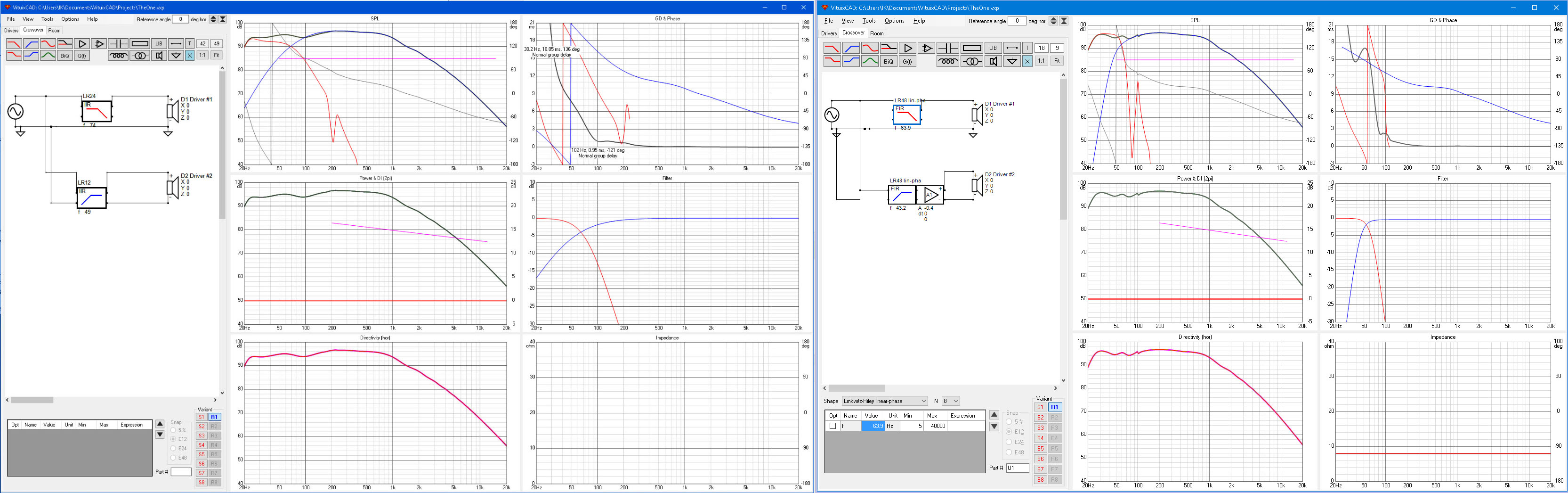Tick Opt checkbox for parameter f
The width and height of the screenshot is (1568, 493).
[x=832, y=426]
